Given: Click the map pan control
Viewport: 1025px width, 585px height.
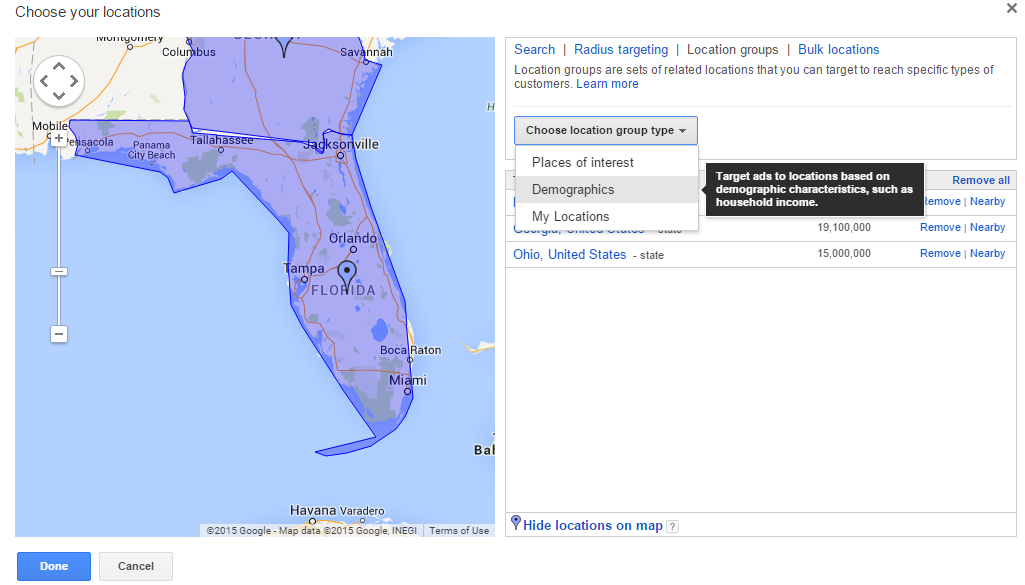Looking at the screenshot, I should coord(59,81).
